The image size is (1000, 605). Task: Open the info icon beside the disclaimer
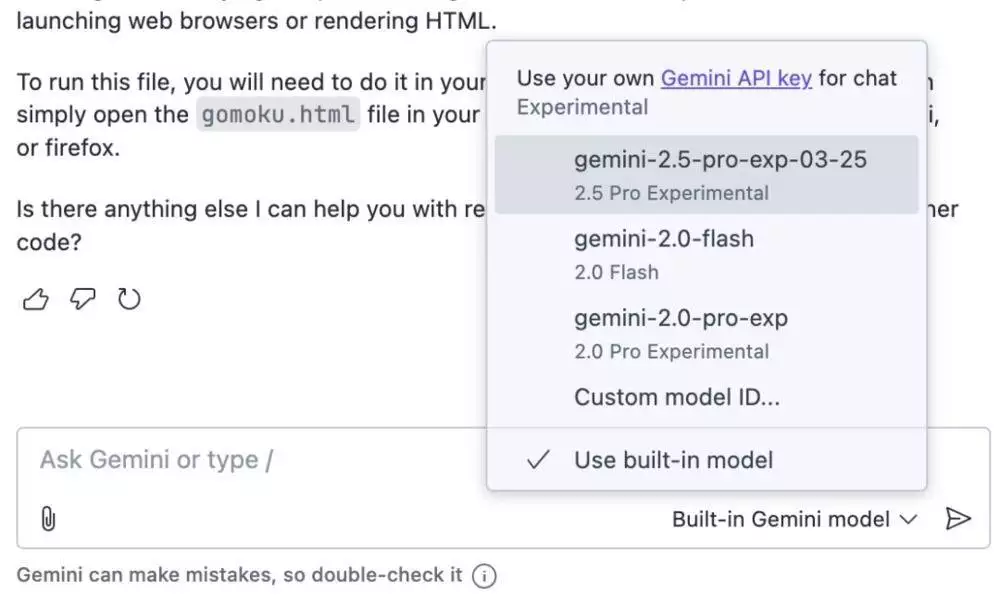click(484, 576)
